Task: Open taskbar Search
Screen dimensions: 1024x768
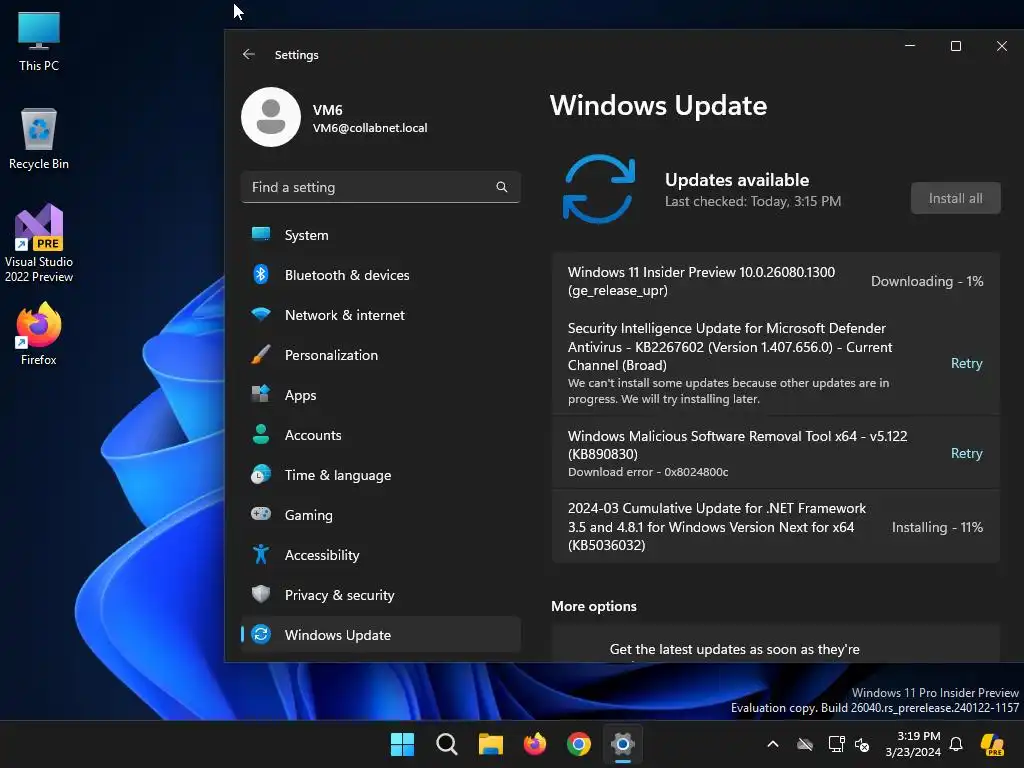Action: tap(447, 744)
